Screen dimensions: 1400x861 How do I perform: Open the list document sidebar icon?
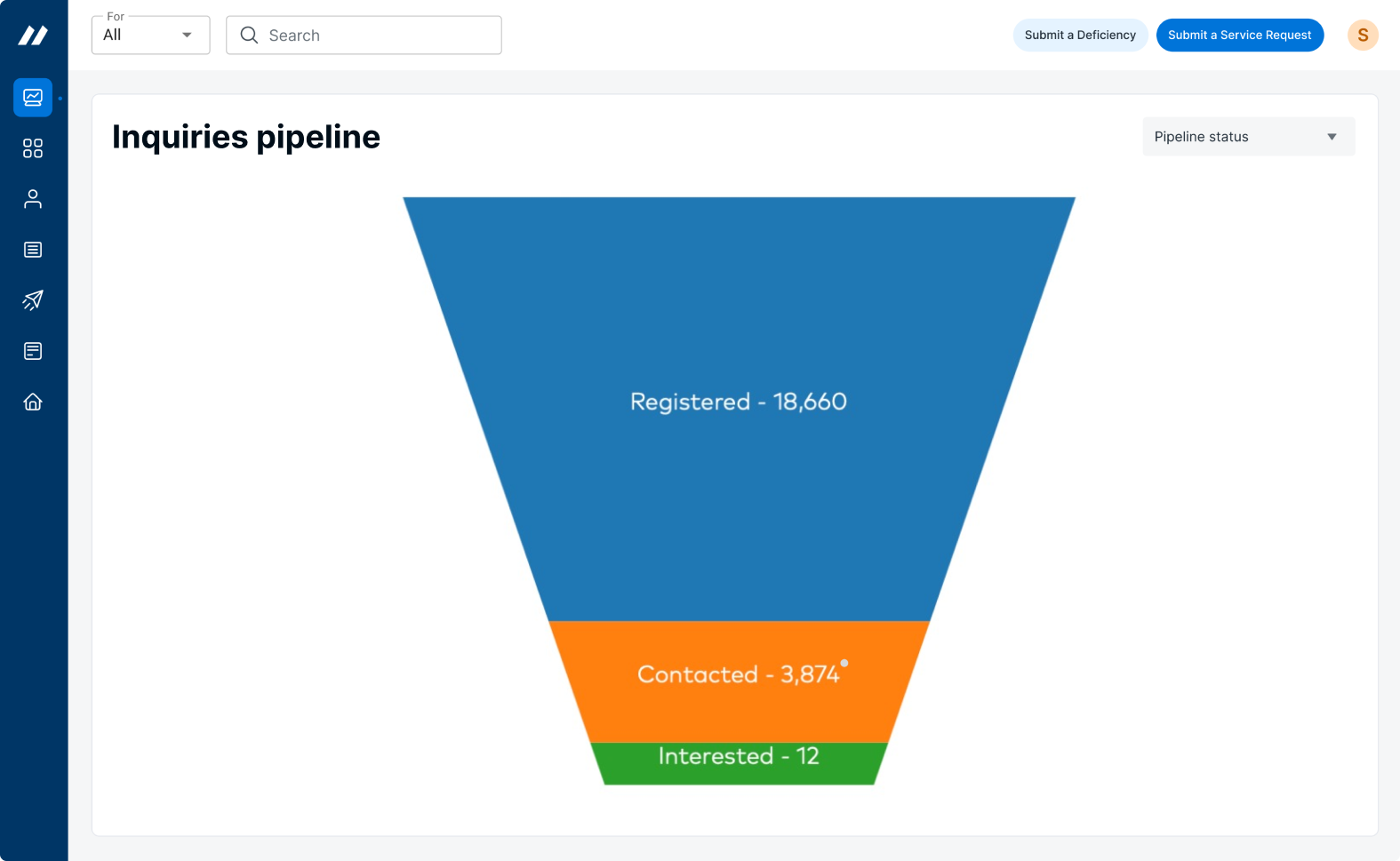pyautogui.click(x=33, y=250)
